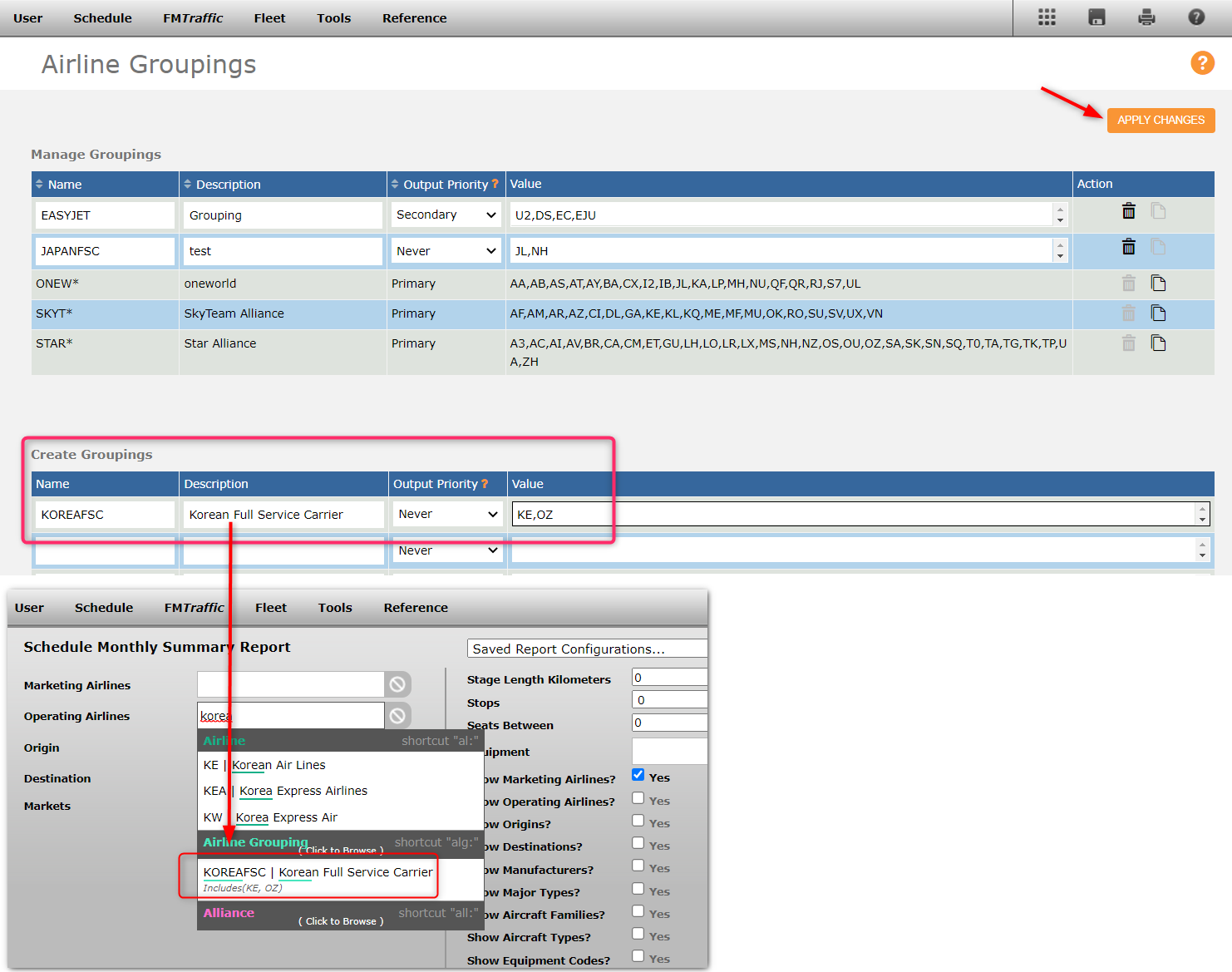Viewport: 1232px width, 972px height.
Task: Click the Apply Changes button
Action: tap(1161, 120)
